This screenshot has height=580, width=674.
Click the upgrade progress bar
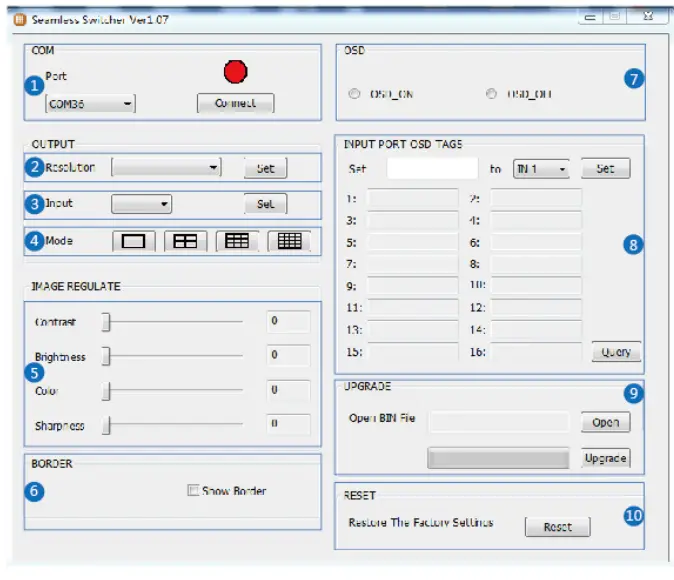498,458
